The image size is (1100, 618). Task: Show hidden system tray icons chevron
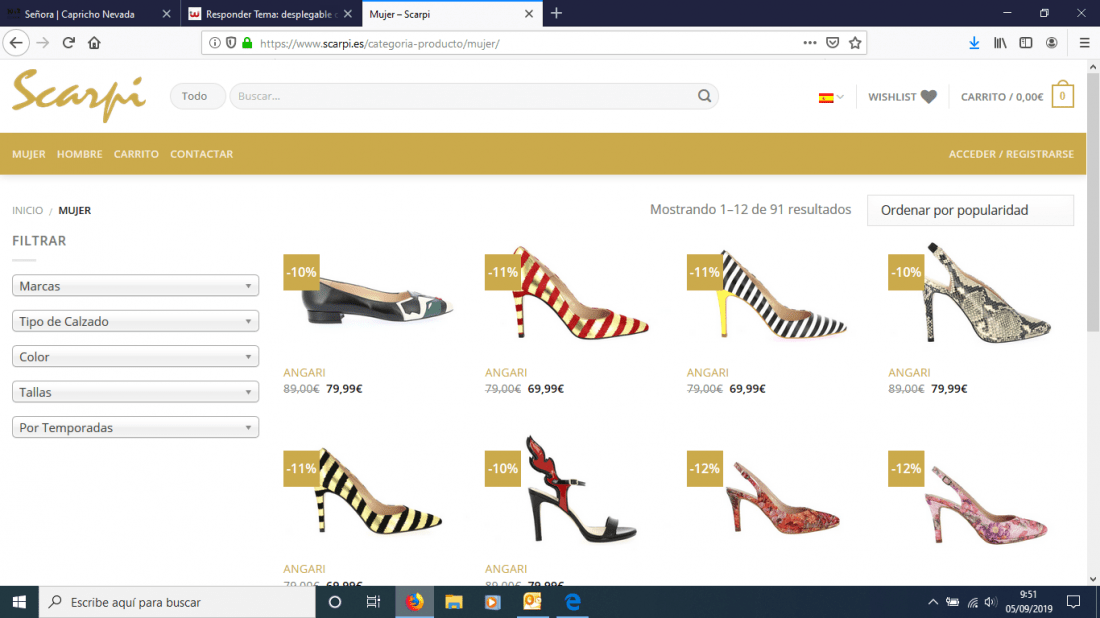(x=932, y=602)
